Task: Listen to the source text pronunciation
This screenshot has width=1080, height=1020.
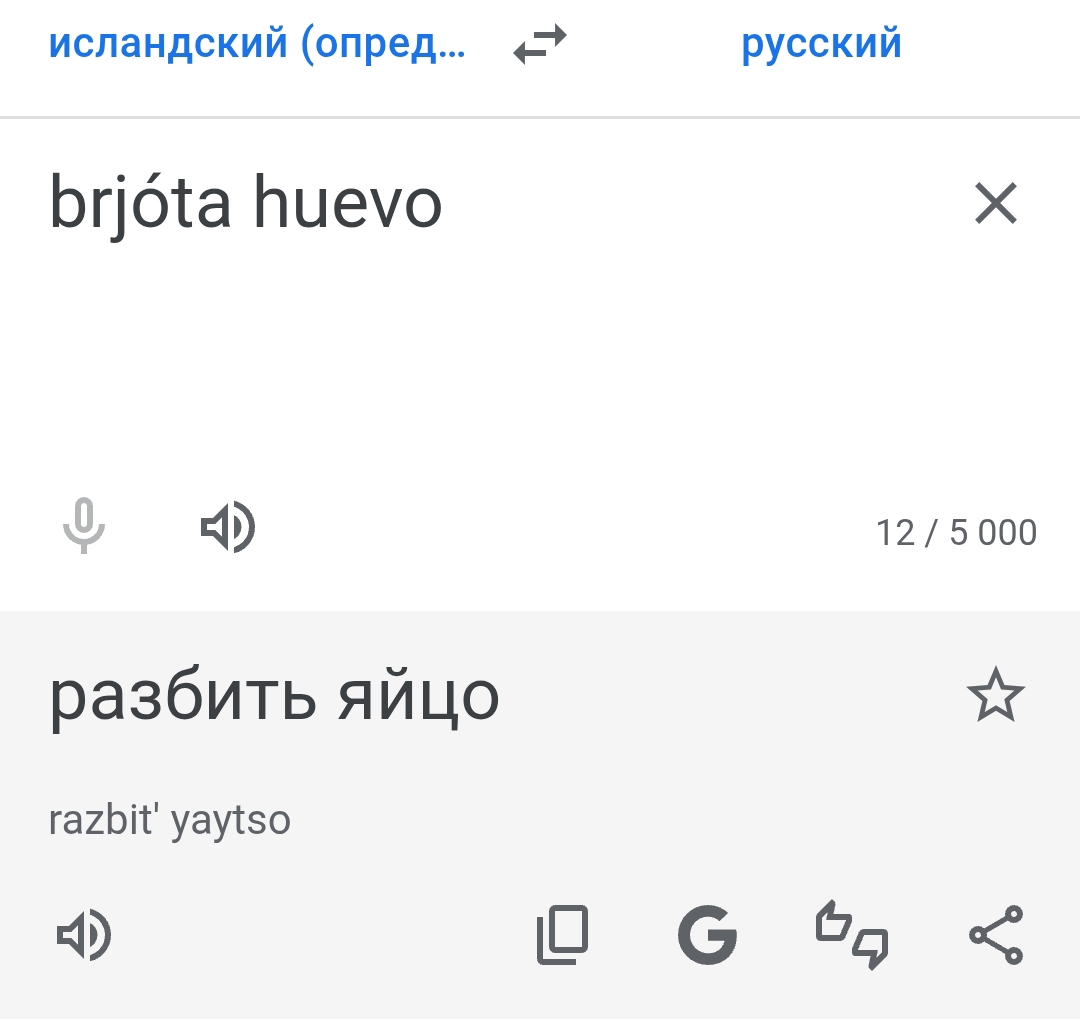Action: pyautogui.click(x=228, y=527)
